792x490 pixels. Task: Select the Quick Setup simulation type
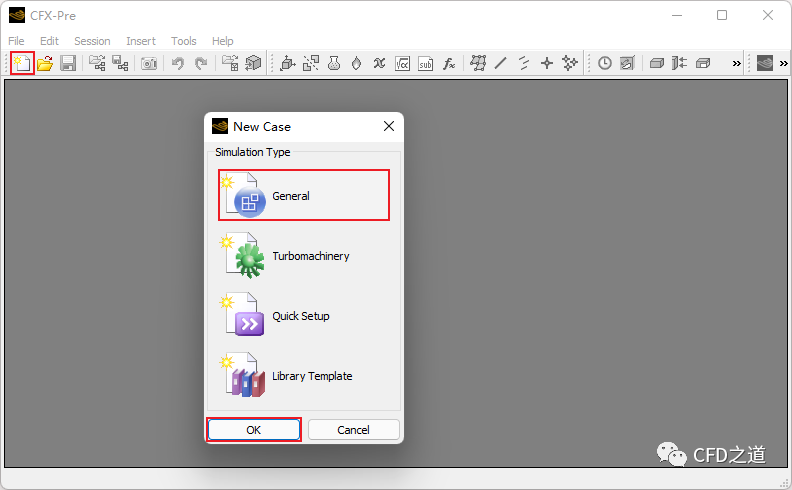(304, 316)
